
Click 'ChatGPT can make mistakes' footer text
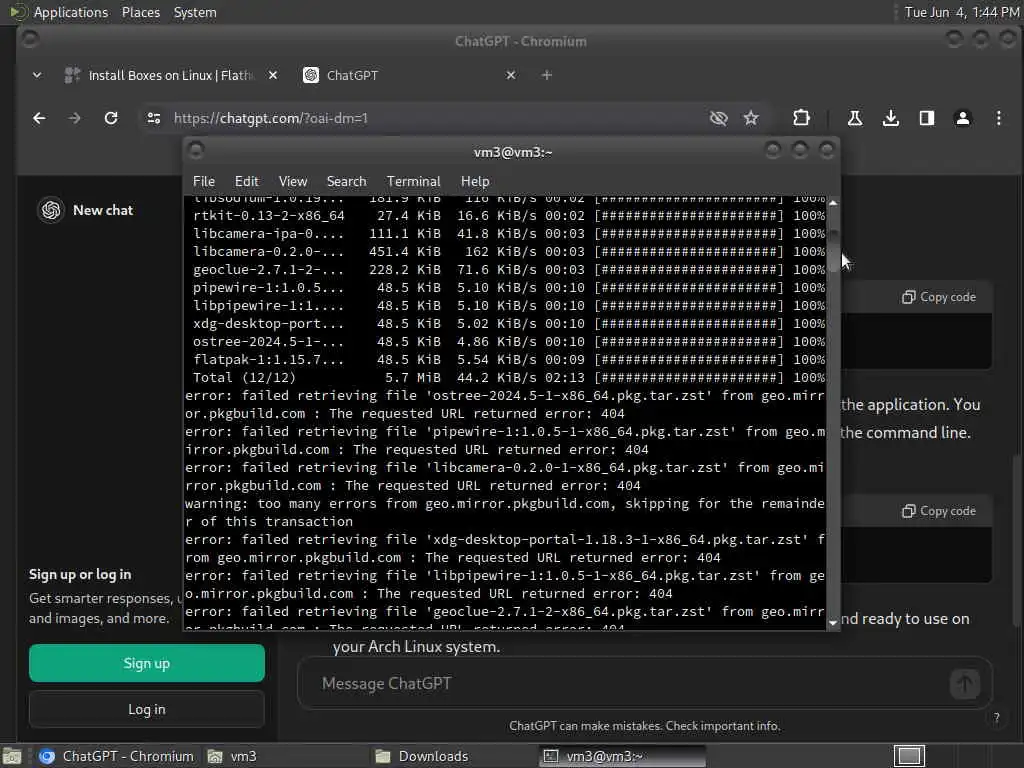(645, 726)
